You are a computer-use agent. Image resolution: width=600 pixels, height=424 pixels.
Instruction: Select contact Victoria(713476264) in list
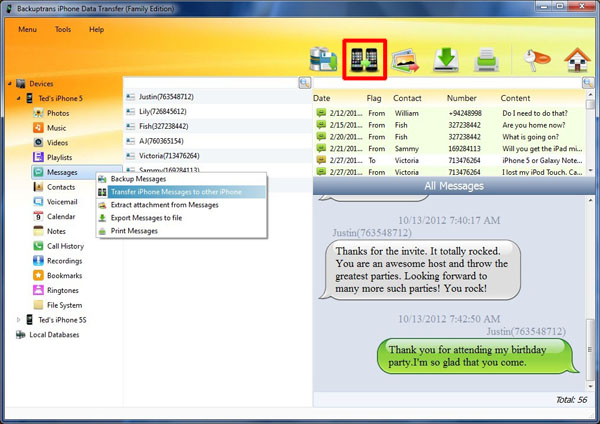[x=218, y=156]
